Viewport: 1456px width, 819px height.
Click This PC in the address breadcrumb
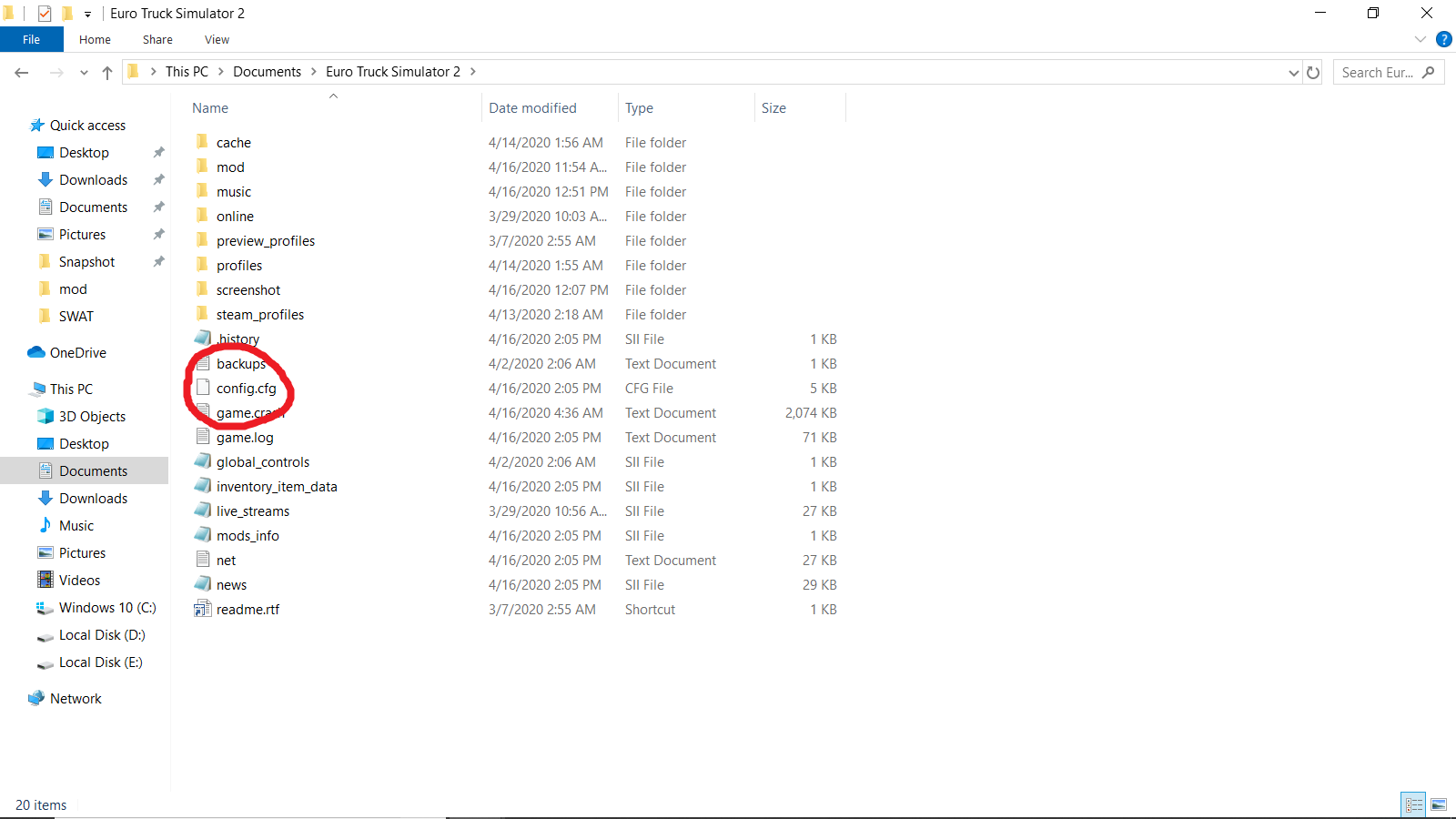pyautogui.click(x=187, y=72)
